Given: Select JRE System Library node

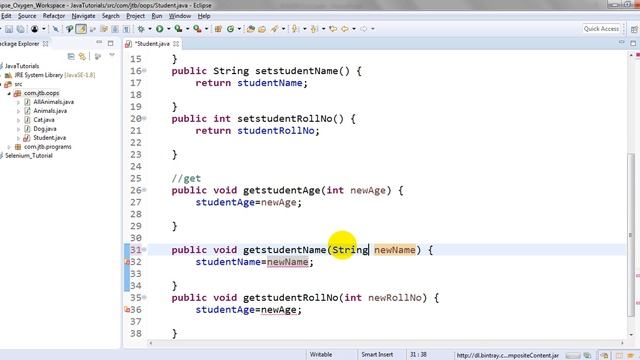Looking at the screenshot, I should pyautogui.click(x=55, y=75).
